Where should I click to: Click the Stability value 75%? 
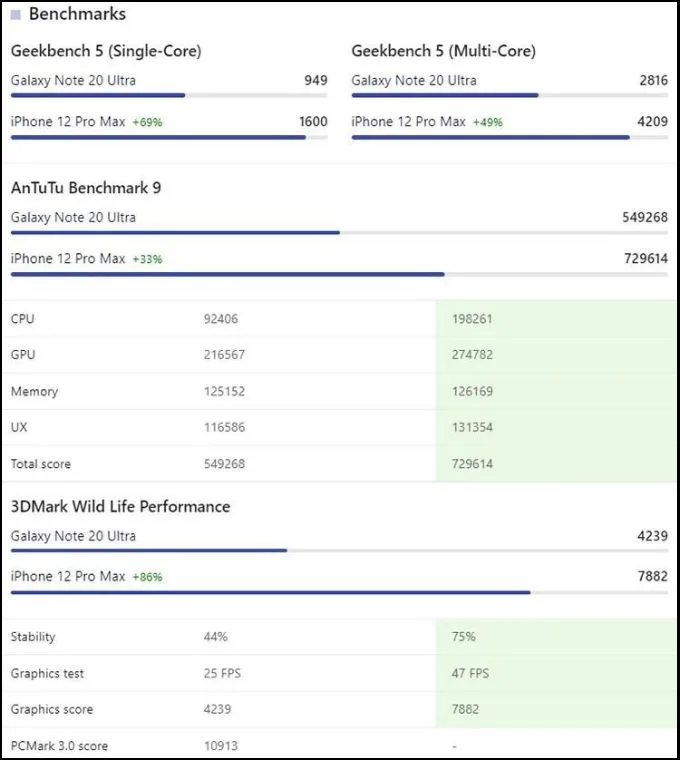[463, 636]
